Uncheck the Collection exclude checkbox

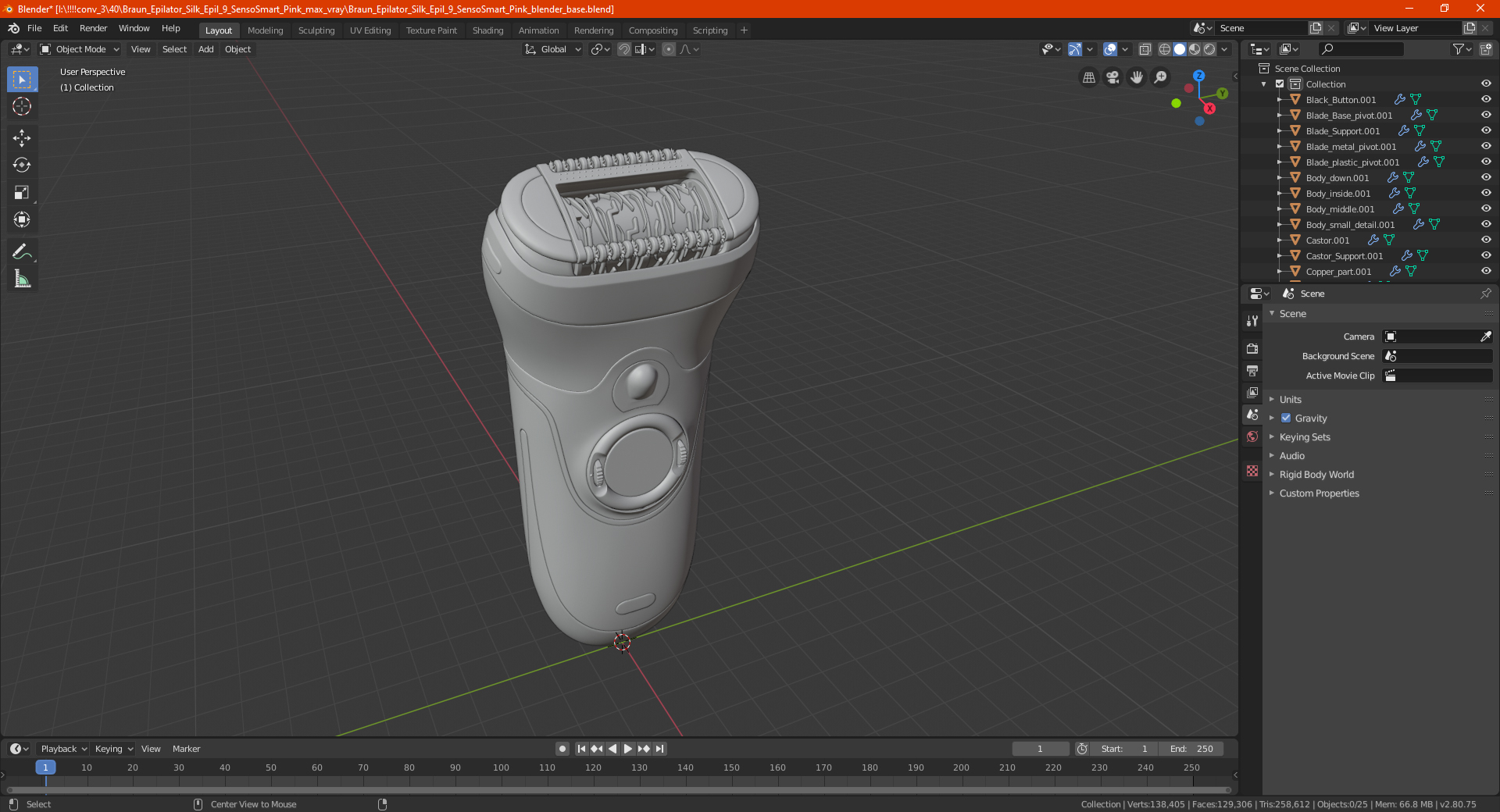point(1280,84)
